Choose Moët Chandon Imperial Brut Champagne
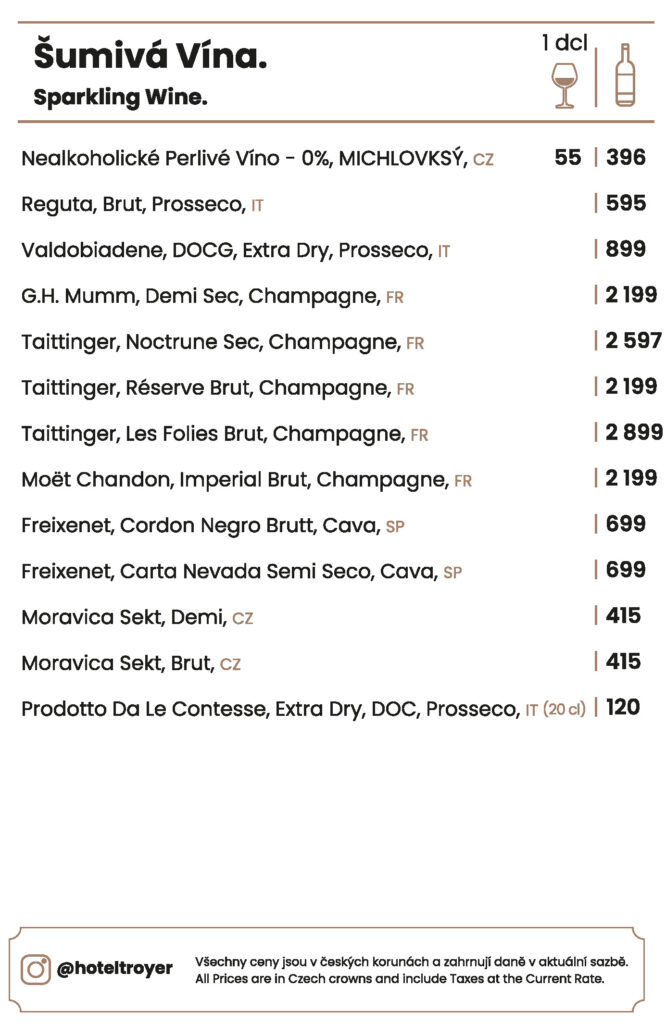 pyautogui.click(x=246, y=480)
